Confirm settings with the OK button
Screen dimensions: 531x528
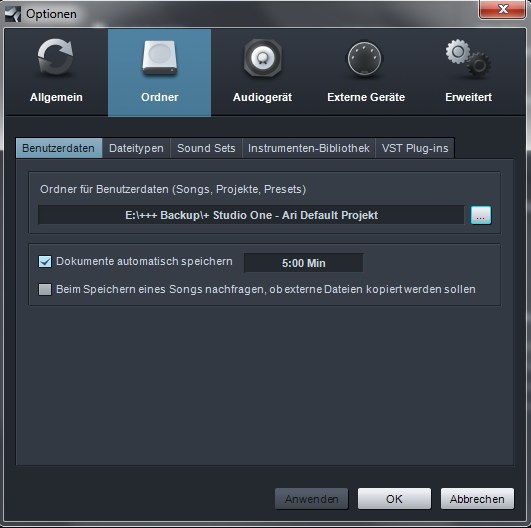394,499
